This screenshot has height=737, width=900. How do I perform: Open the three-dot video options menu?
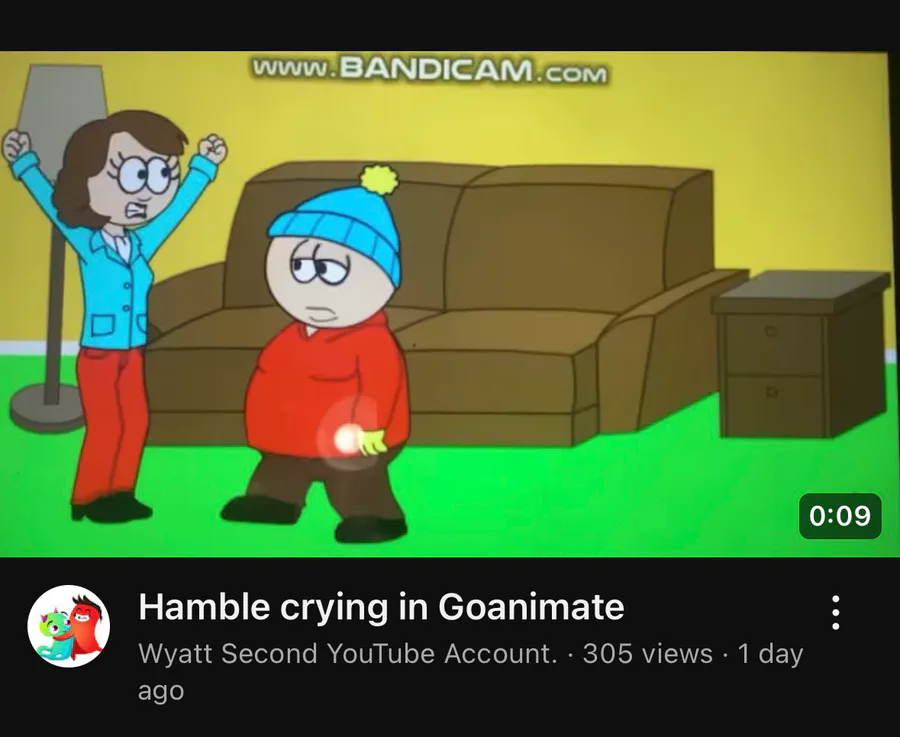pyautogui.click(x=836, y=612)
